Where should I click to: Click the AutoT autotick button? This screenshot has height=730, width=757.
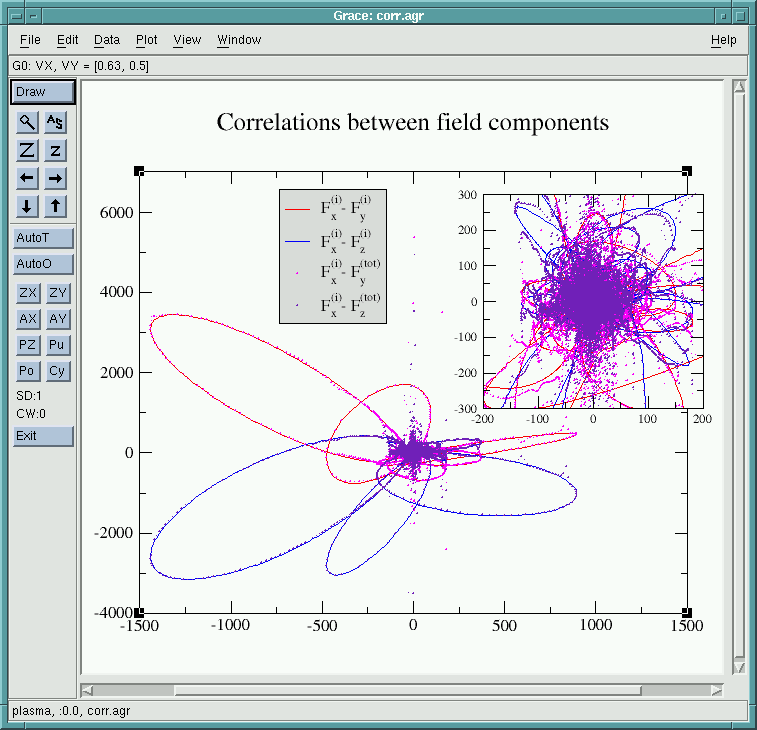pos(42,238)
